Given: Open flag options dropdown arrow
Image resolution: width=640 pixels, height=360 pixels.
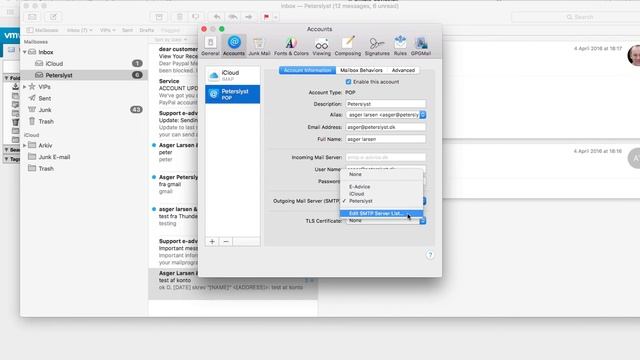Looking at the screenshot, I should [276, 17].
